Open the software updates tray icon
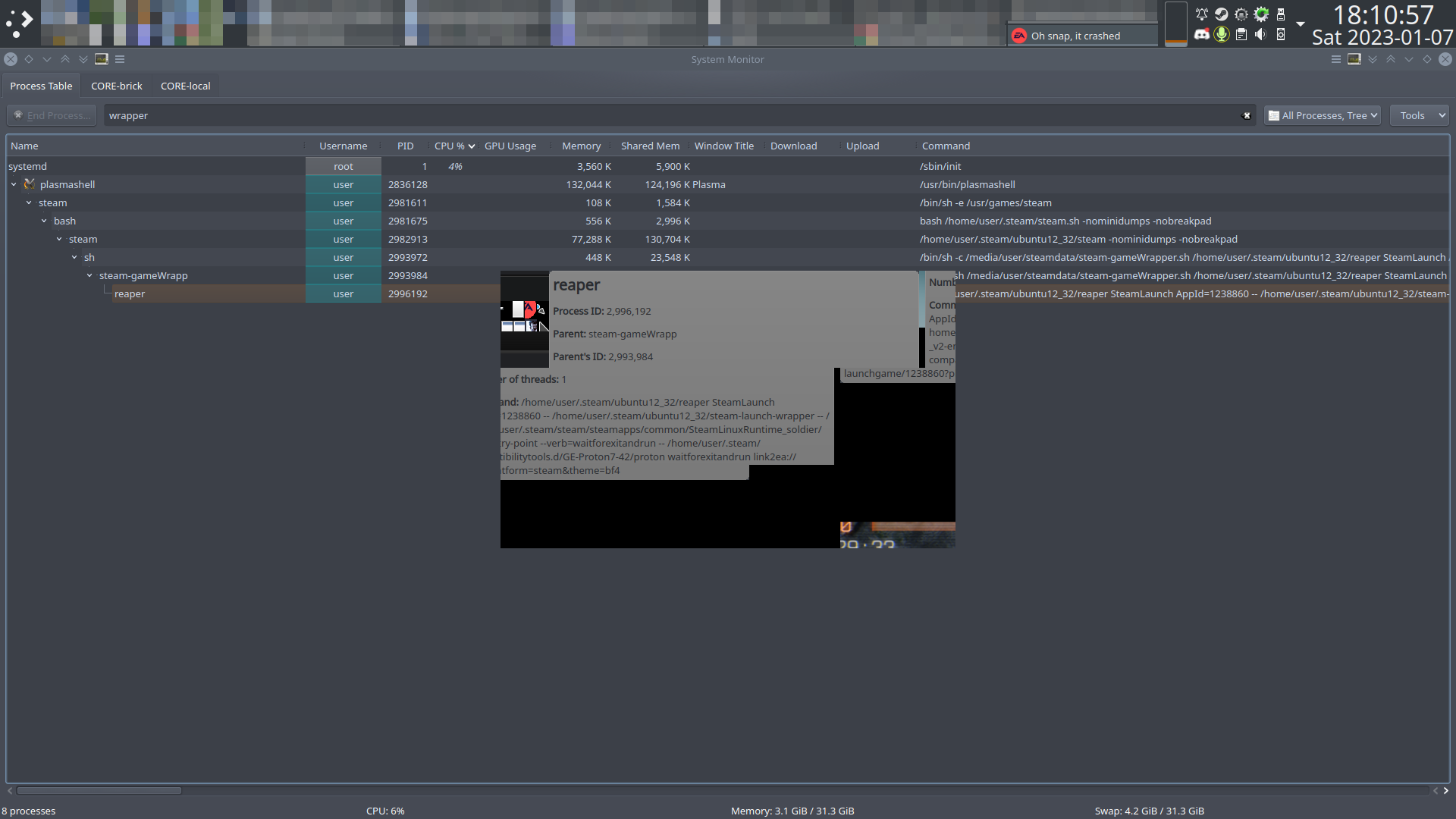The width and height of the screenshot is (1456, 819). (x=1261, y=14)
